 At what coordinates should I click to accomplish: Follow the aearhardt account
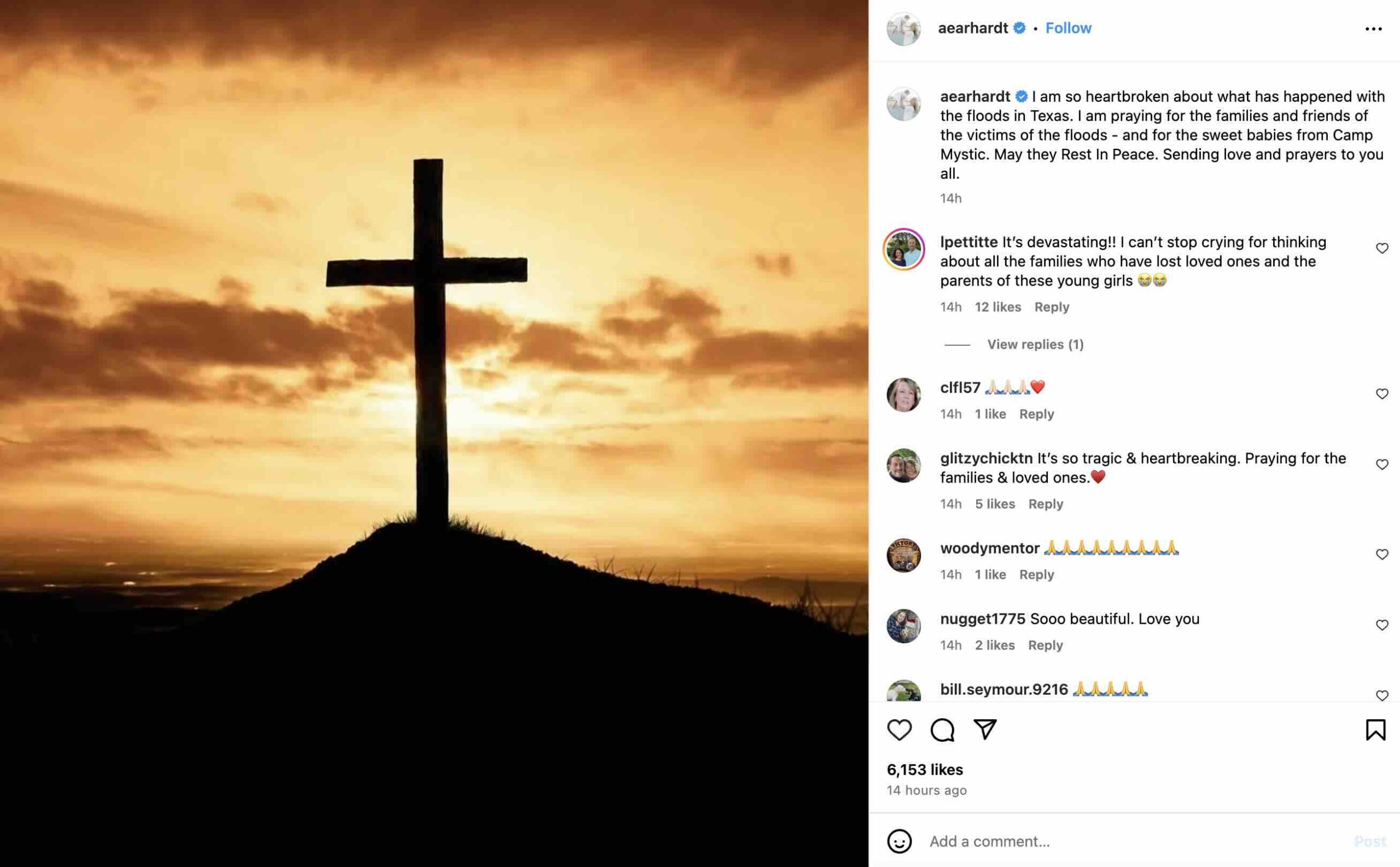[x=1068, y=28]
